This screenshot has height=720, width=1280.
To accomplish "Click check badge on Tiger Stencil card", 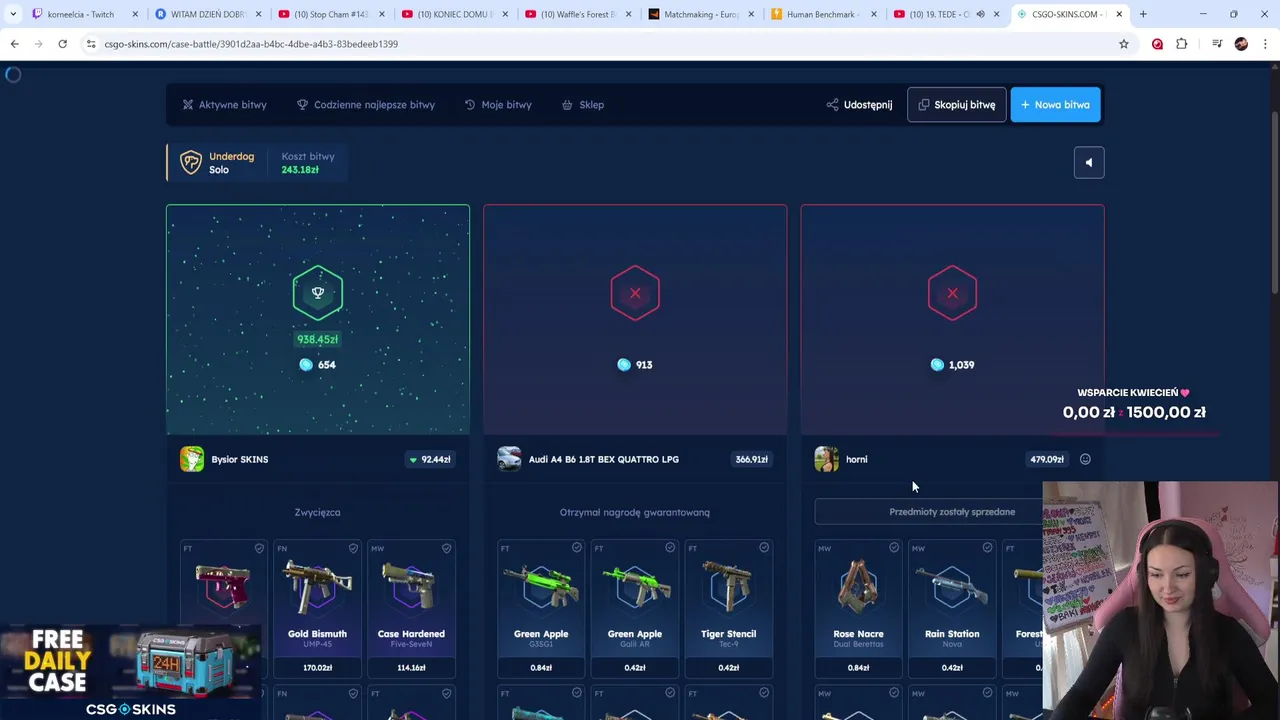I will [x=763, y=548].
